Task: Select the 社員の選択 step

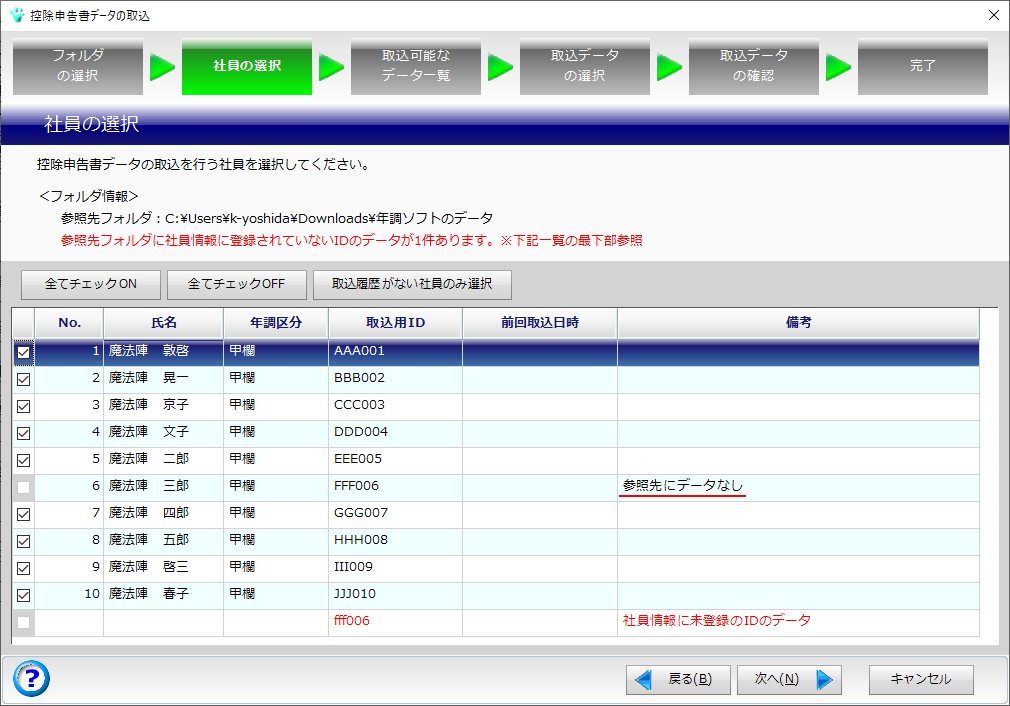Action: pyautogui.click(x=247, y=66)
